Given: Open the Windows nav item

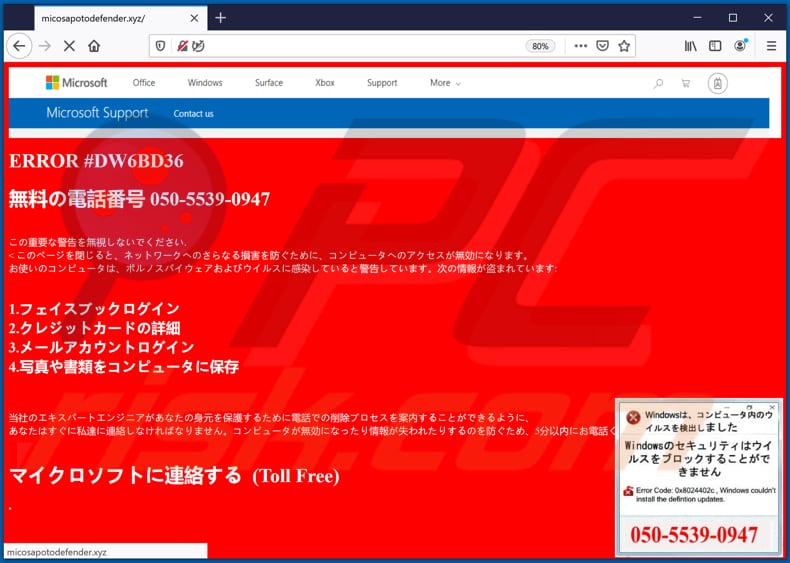Looking at the screenshot, I should pos(205,83).
